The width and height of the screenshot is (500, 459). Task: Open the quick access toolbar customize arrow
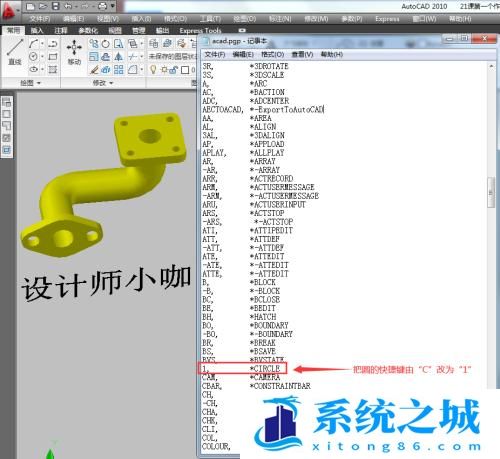click(x=113, y=6)
